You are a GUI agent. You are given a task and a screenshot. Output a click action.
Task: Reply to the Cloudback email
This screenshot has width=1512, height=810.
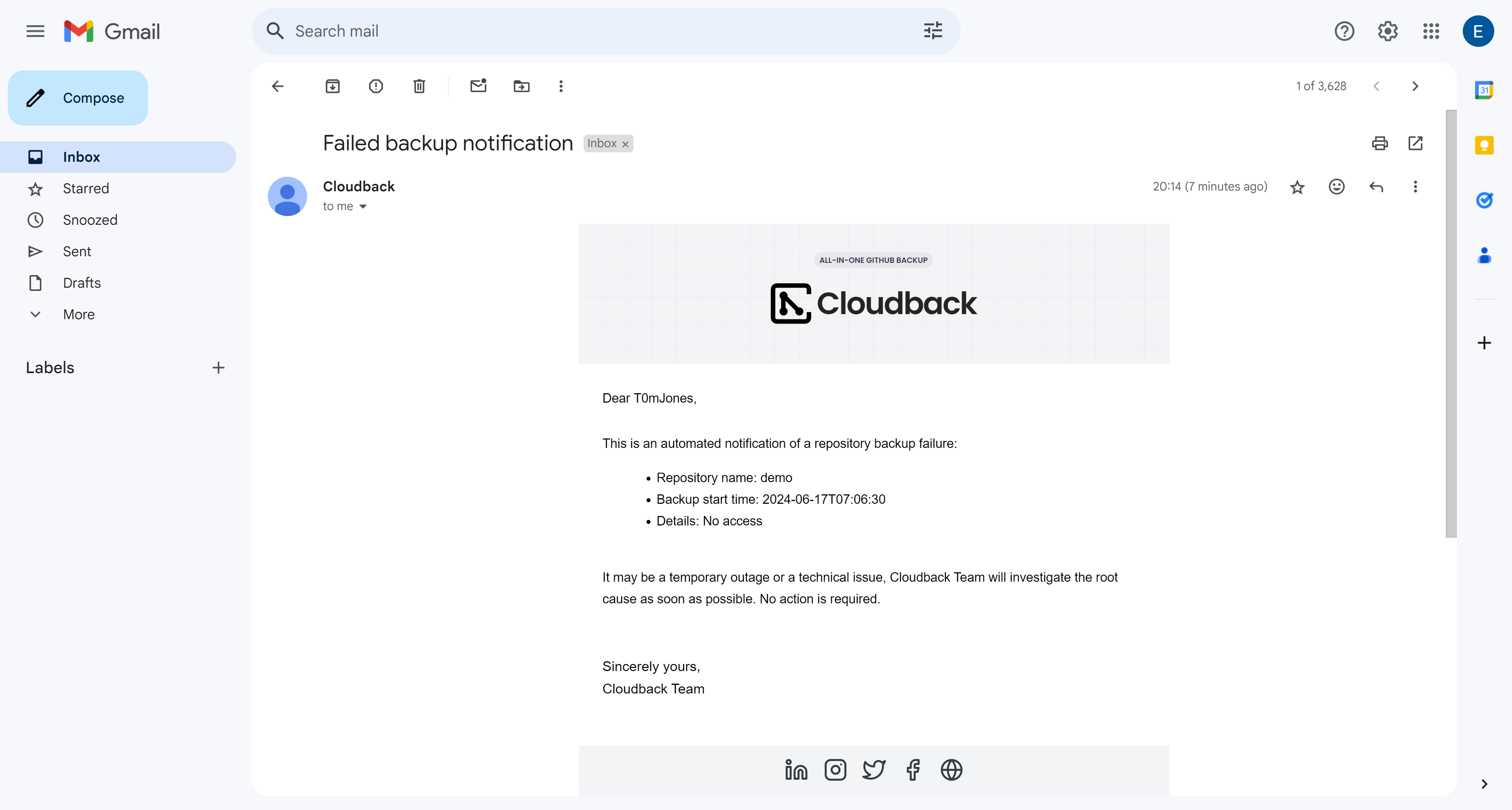point(1376,187)
